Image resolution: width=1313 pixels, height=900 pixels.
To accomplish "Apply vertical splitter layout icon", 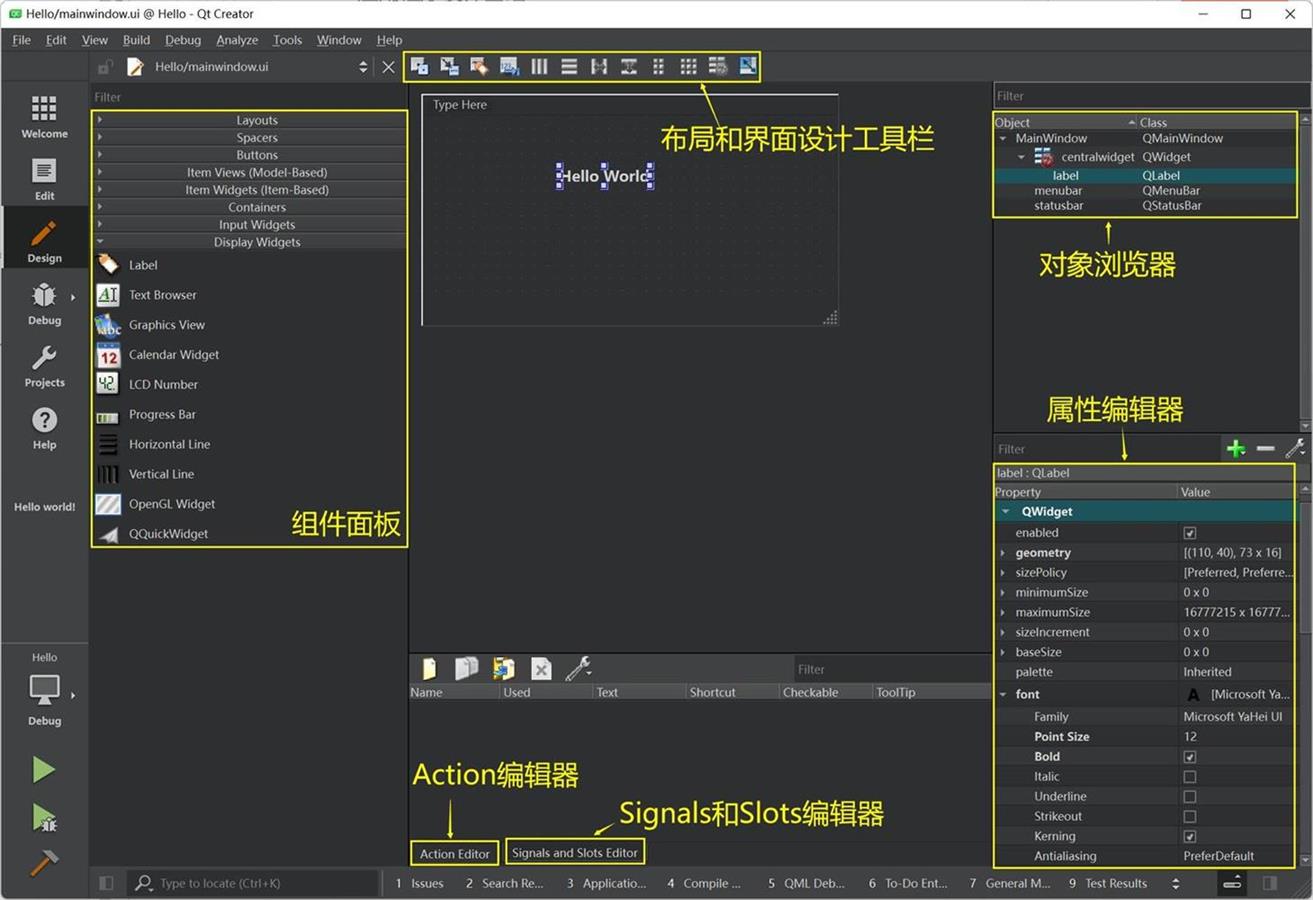I will (x=629, y=66).
